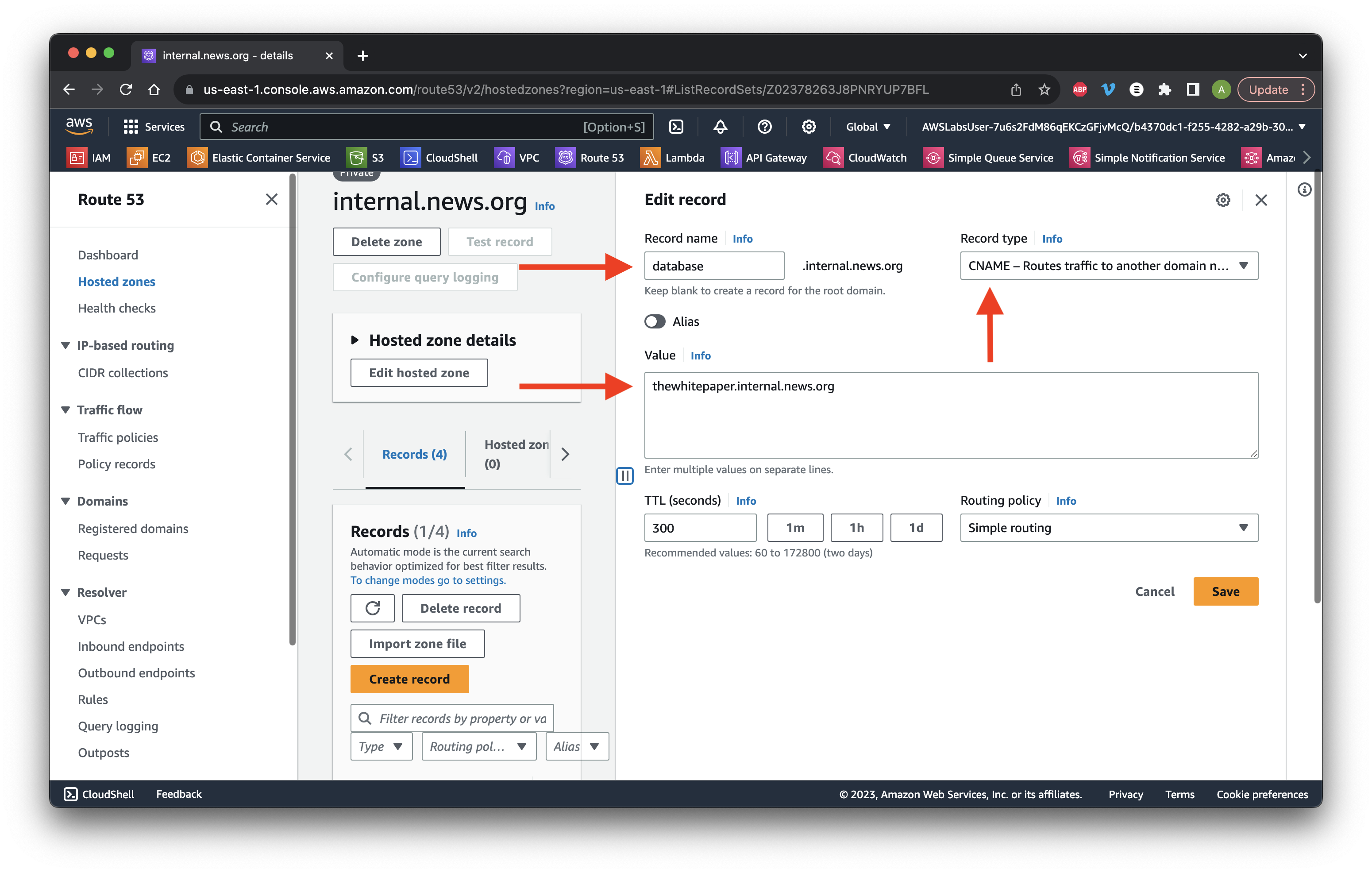Click the Value text area

(951, 415)
